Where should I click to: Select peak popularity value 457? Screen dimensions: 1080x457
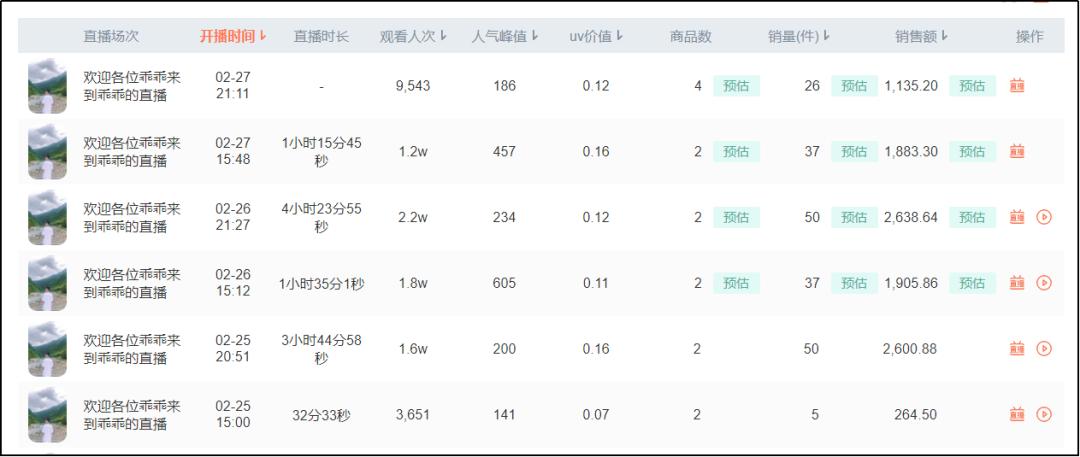(x=504, y=152)
